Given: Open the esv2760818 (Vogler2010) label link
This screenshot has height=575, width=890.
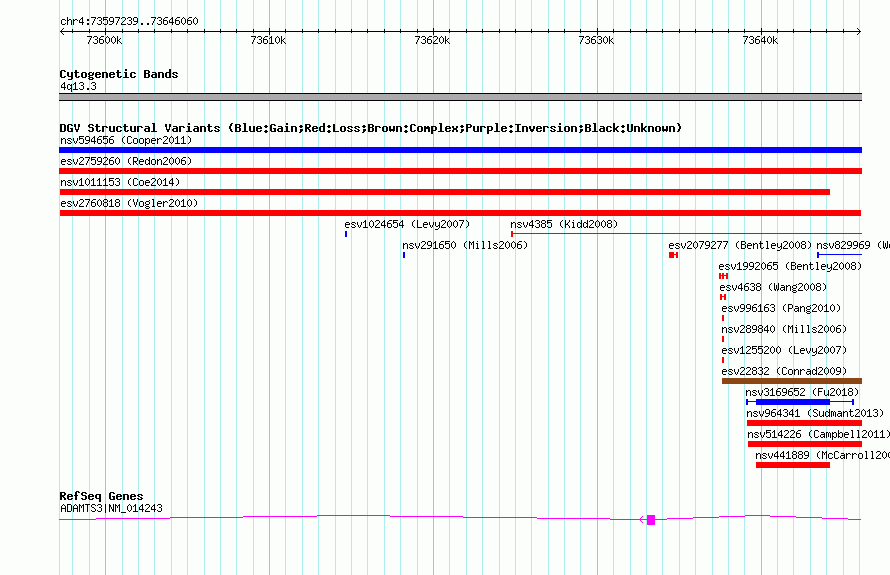Looking at the screenshot, I should point(129,203).
